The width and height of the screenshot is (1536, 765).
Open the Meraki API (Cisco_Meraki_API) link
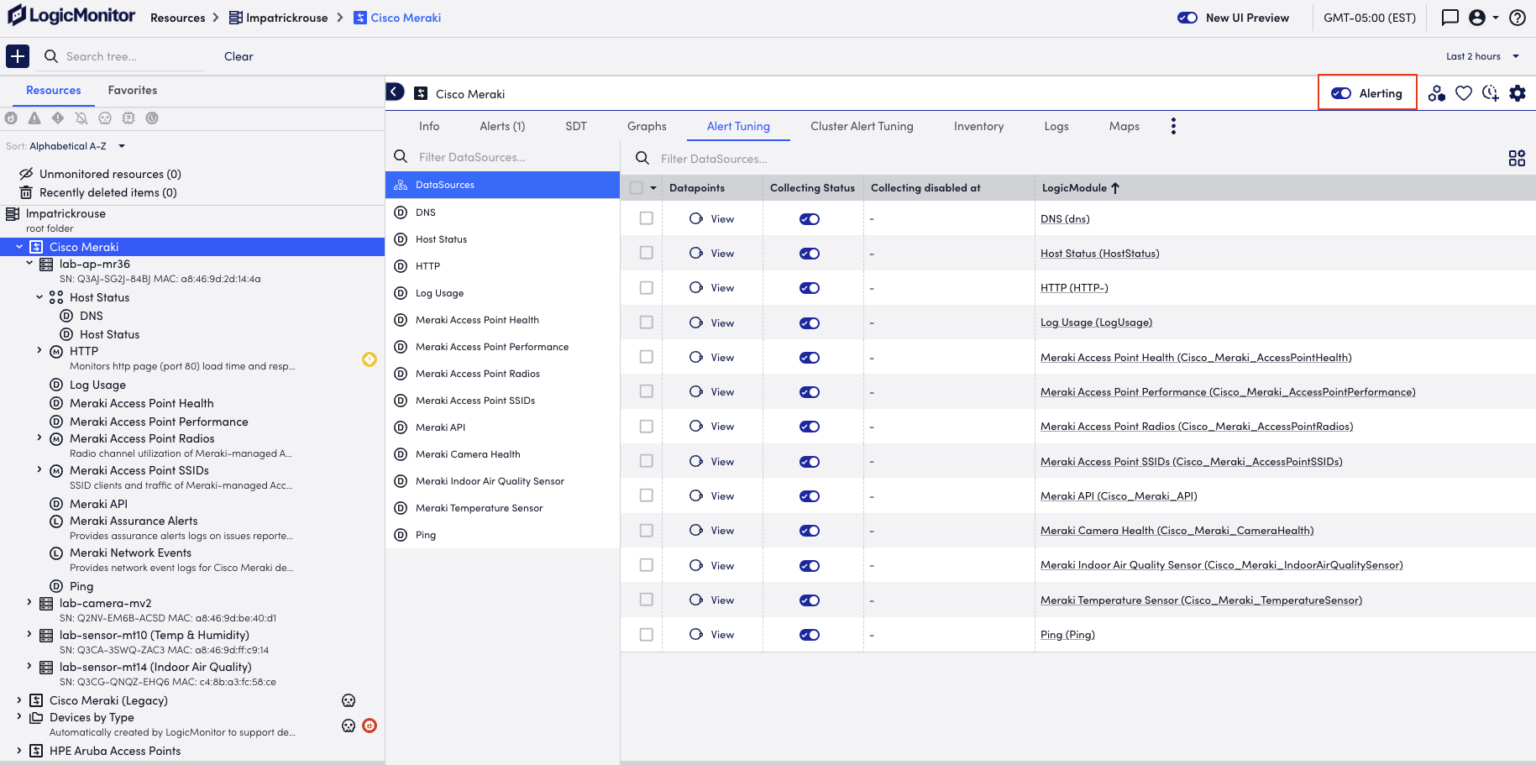tap(1118, 495)
